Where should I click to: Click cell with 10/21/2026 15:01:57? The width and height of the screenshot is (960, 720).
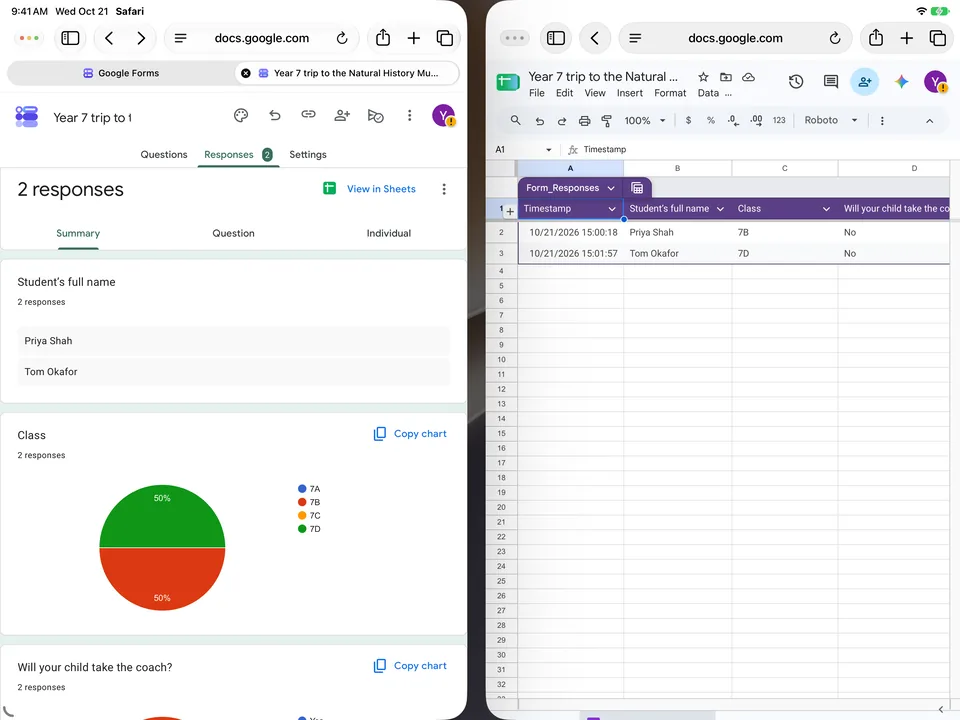click(x=571, y=253)
